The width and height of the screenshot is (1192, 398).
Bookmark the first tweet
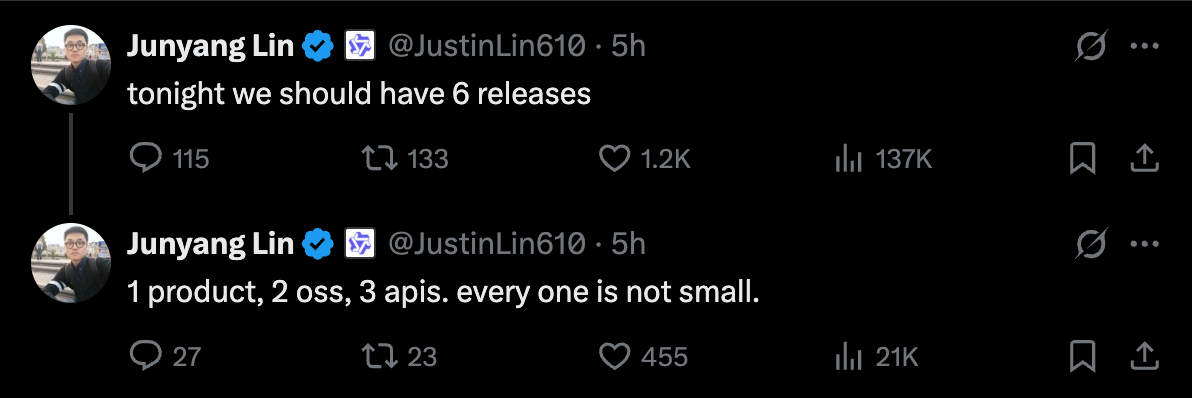point(1081,158)
